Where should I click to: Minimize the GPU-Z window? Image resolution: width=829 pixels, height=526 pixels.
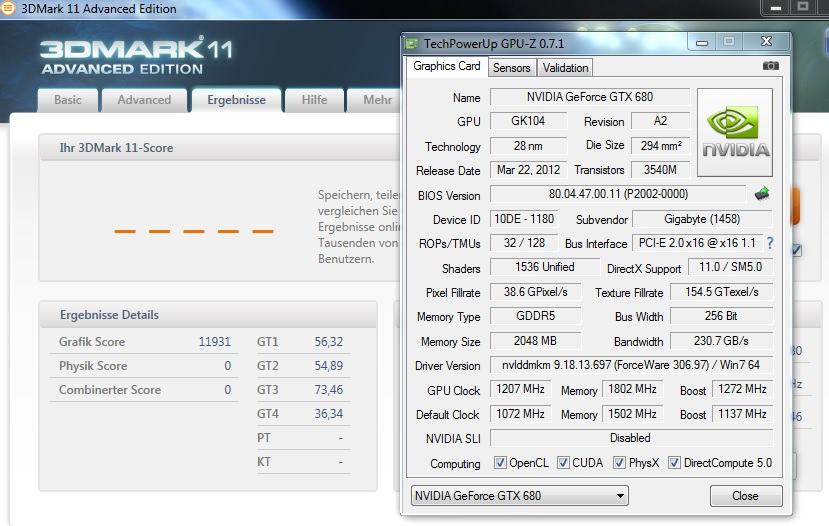[702, 42]
